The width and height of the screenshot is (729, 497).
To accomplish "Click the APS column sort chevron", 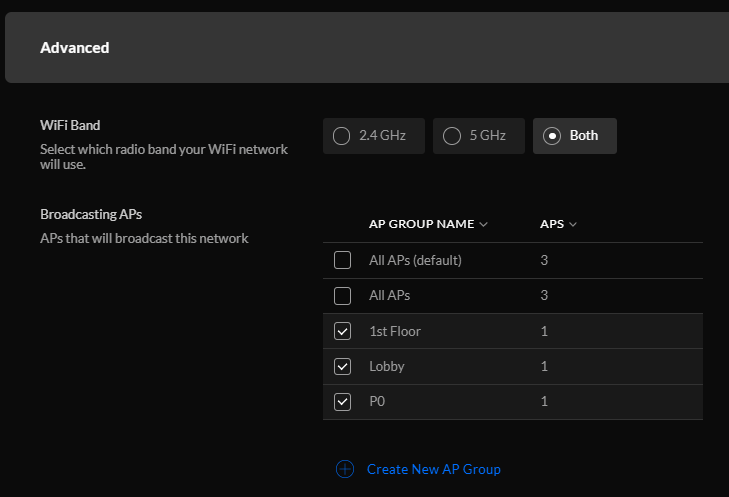I will tap(573, 225).
